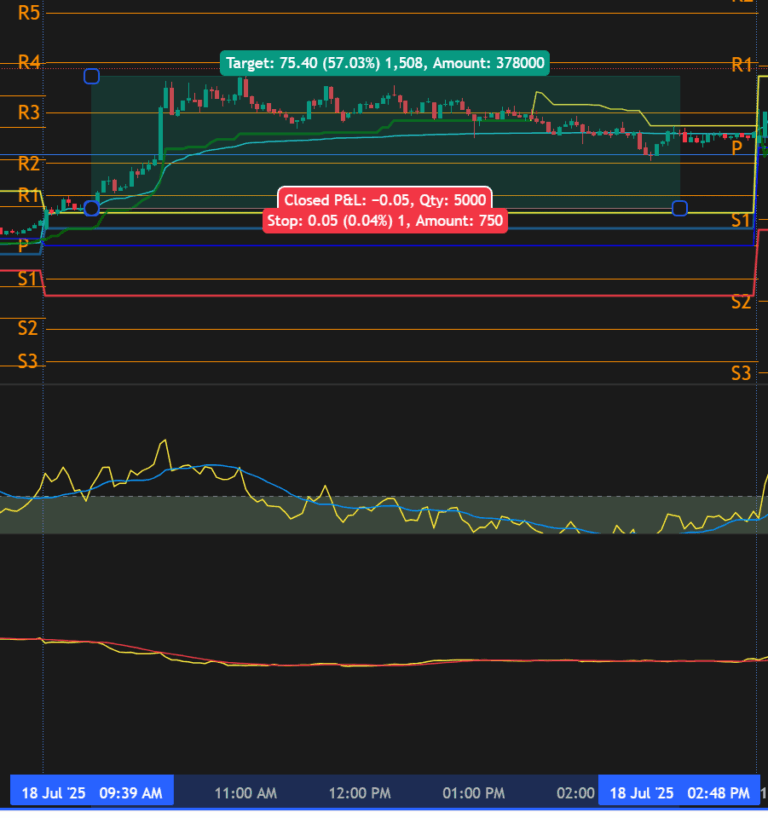The width and height of the screenshot is (768, 818).
Task: Select the R4 pivot label
Action: tap(29, 63)
